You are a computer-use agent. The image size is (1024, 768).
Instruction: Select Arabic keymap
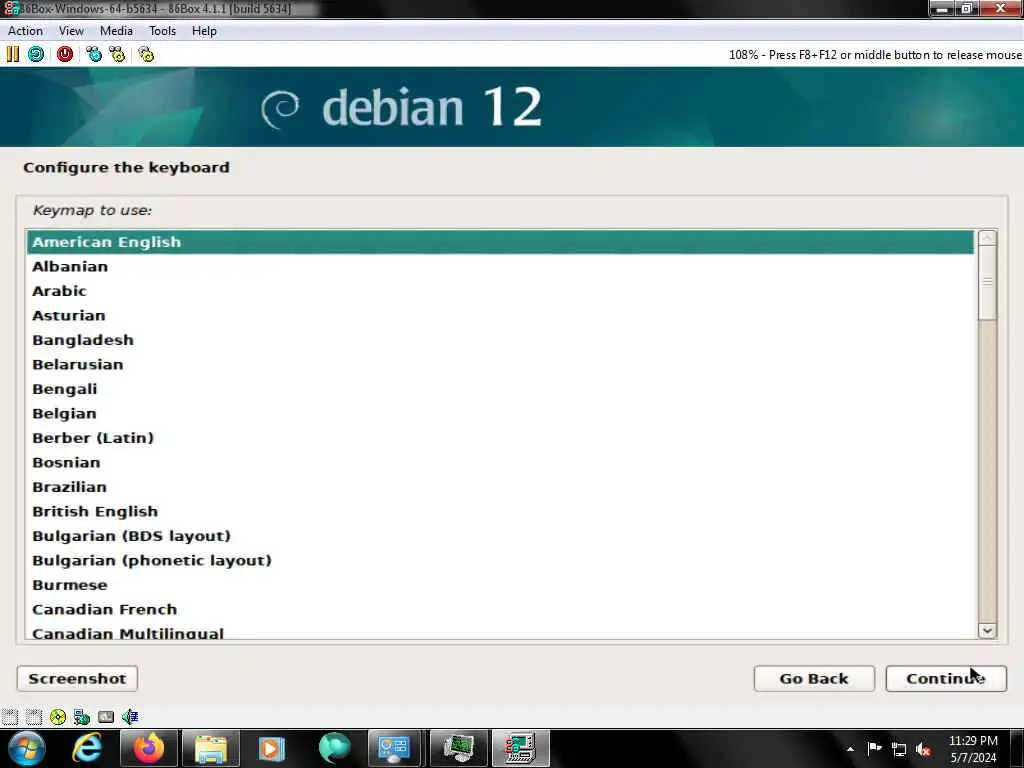[x=500, y=291]
